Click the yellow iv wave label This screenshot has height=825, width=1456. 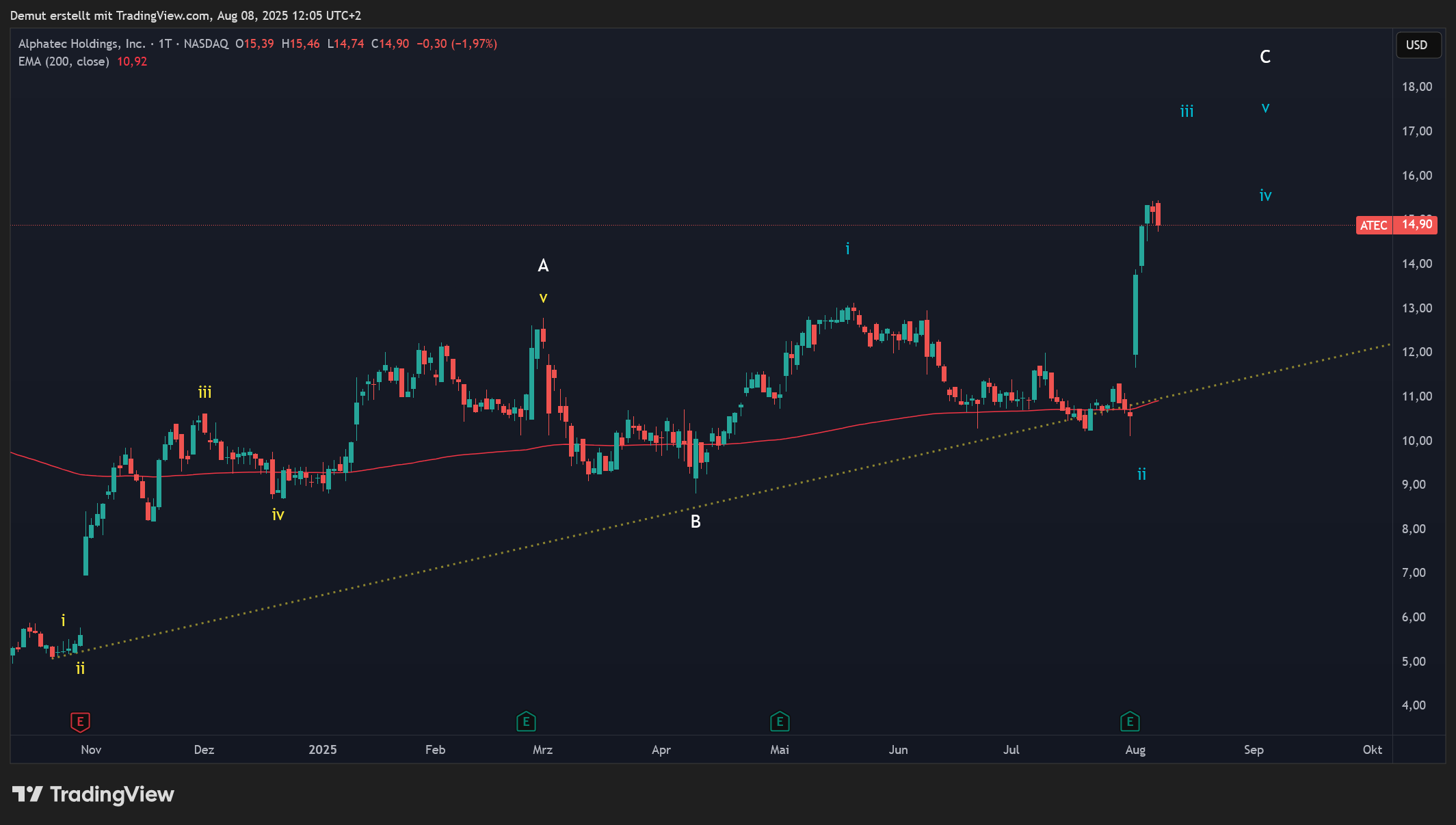(278, 515)
